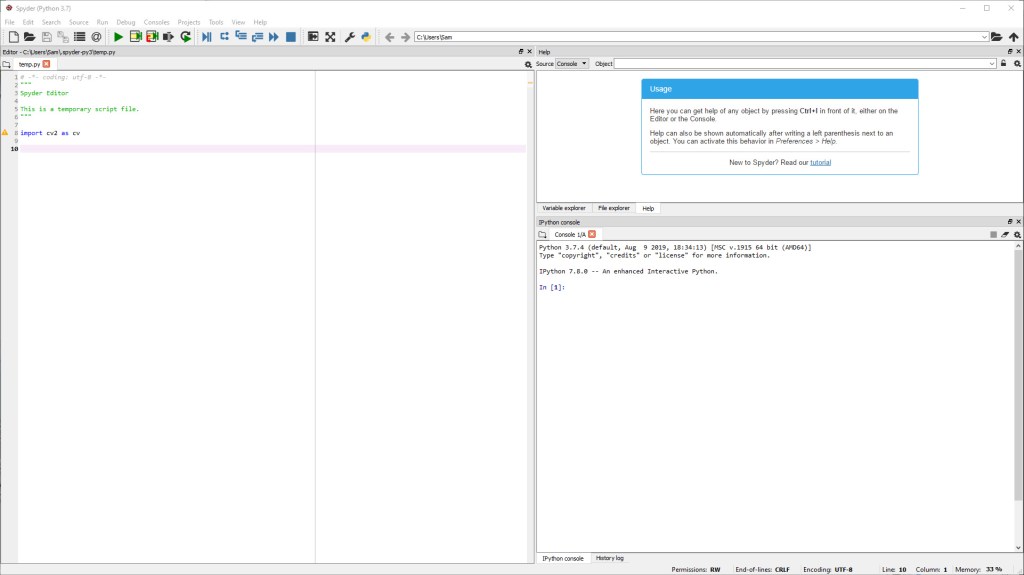The image size is (1024, 575).
Task: Browse for a working directory folder icon
Action: (997, 37)
